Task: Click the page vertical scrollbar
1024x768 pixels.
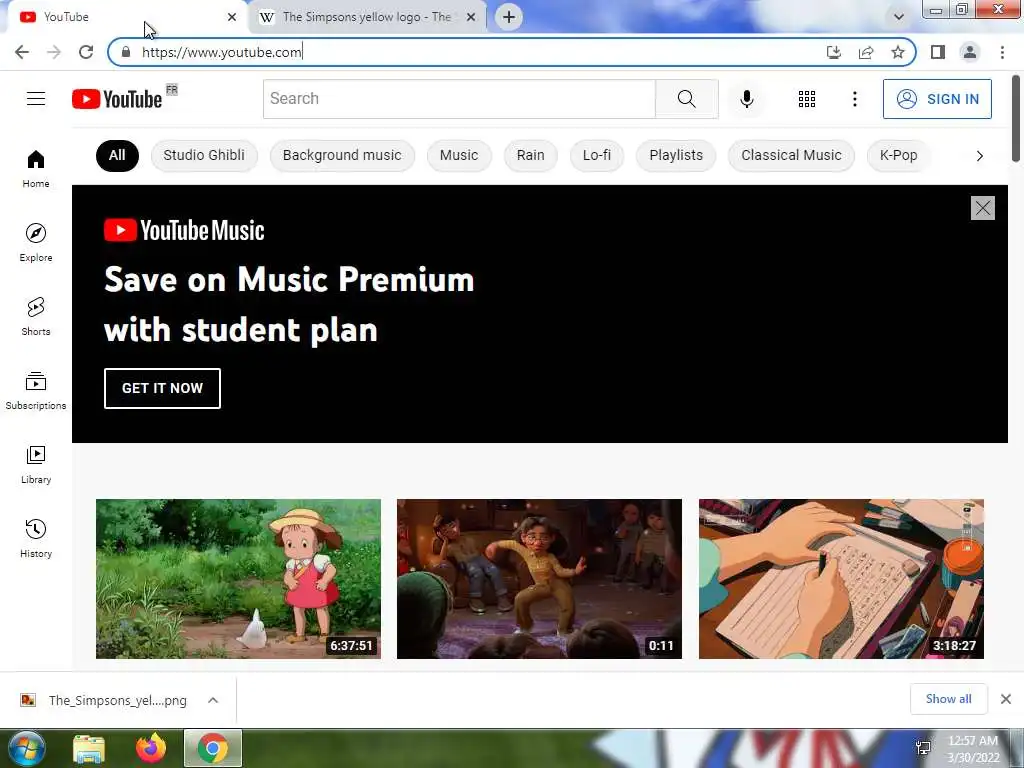Action: click(1016, 118)
